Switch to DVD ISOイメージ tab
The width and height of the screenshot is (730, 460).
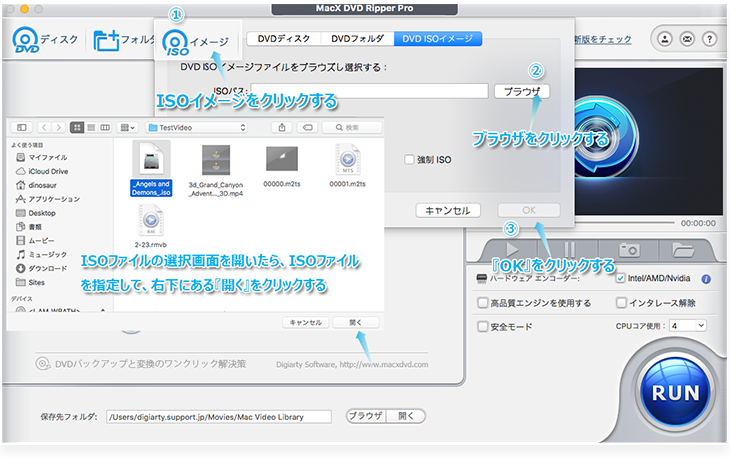pos(438,39)
